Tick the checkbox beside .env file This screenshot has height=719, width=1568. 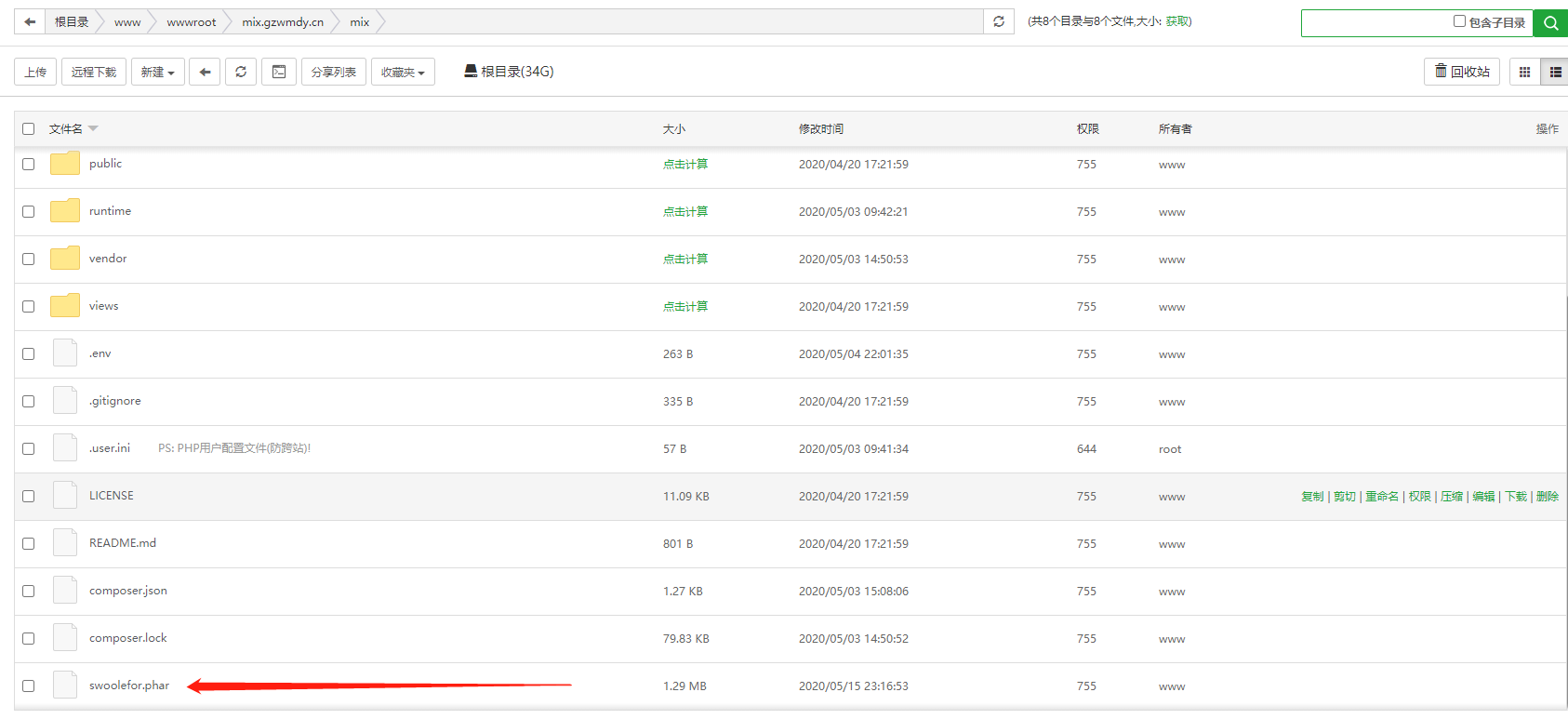coord(29,353)
